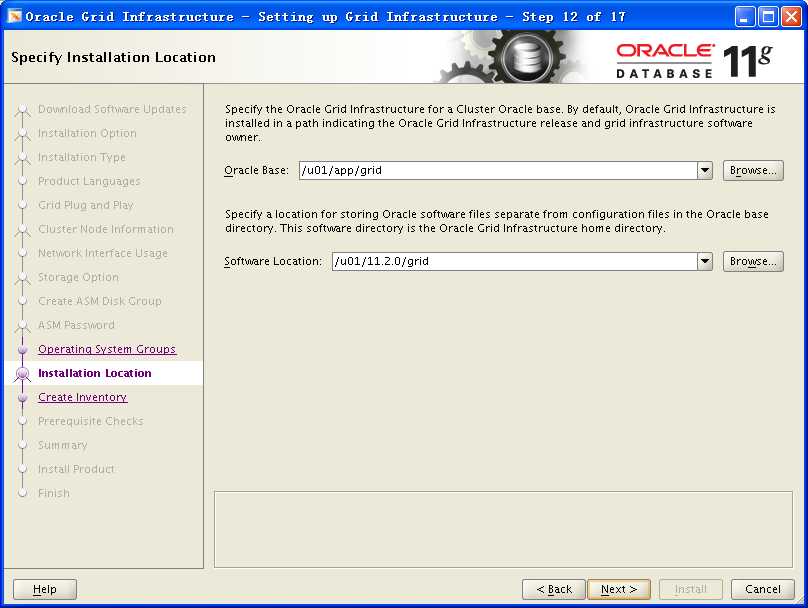Click the Oracle Database 11g logo
This screenshot has height=608, width=808.
[695, 61]
